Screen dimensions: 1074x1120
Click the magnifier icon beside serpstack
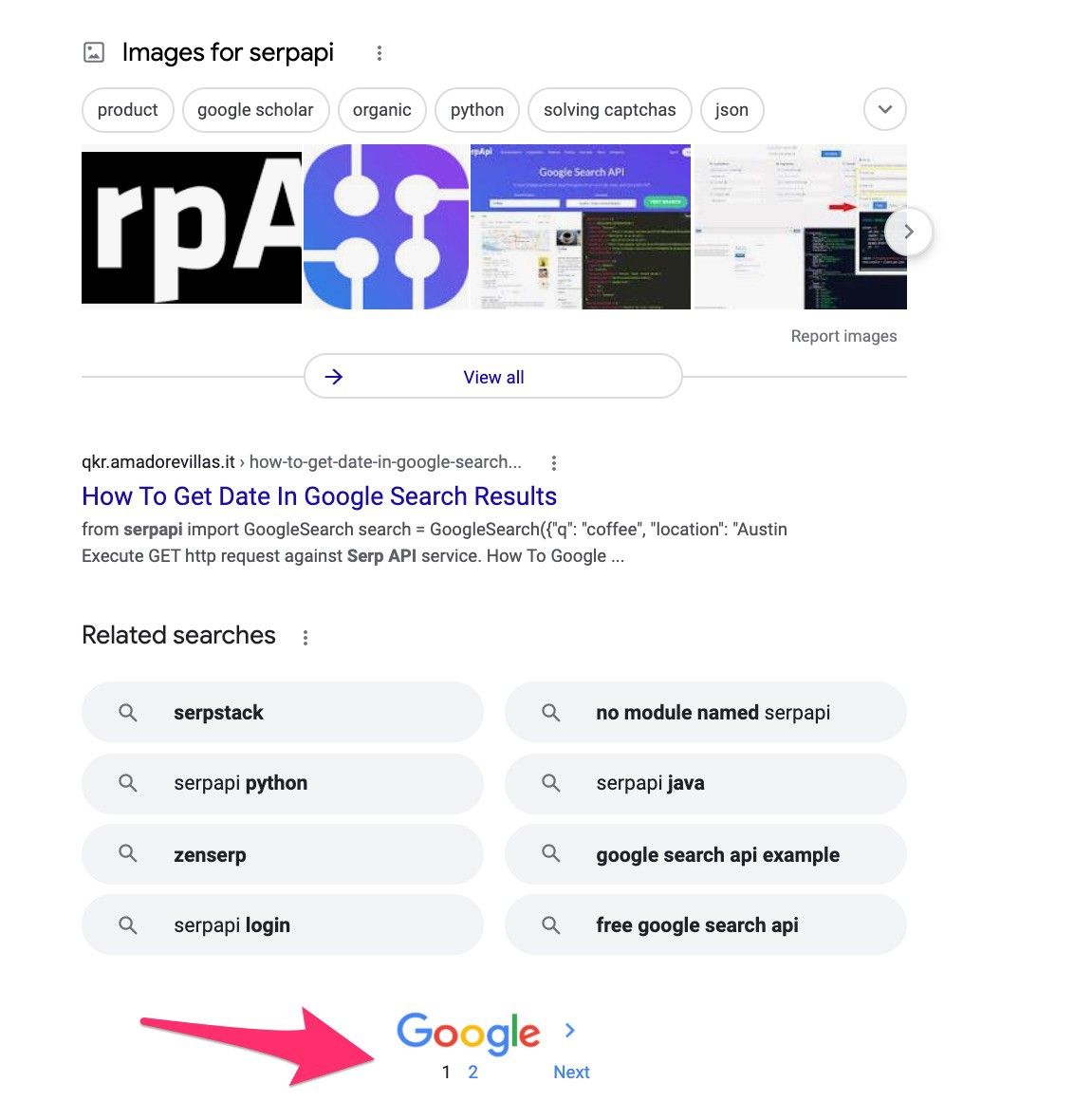coord(128,712)
